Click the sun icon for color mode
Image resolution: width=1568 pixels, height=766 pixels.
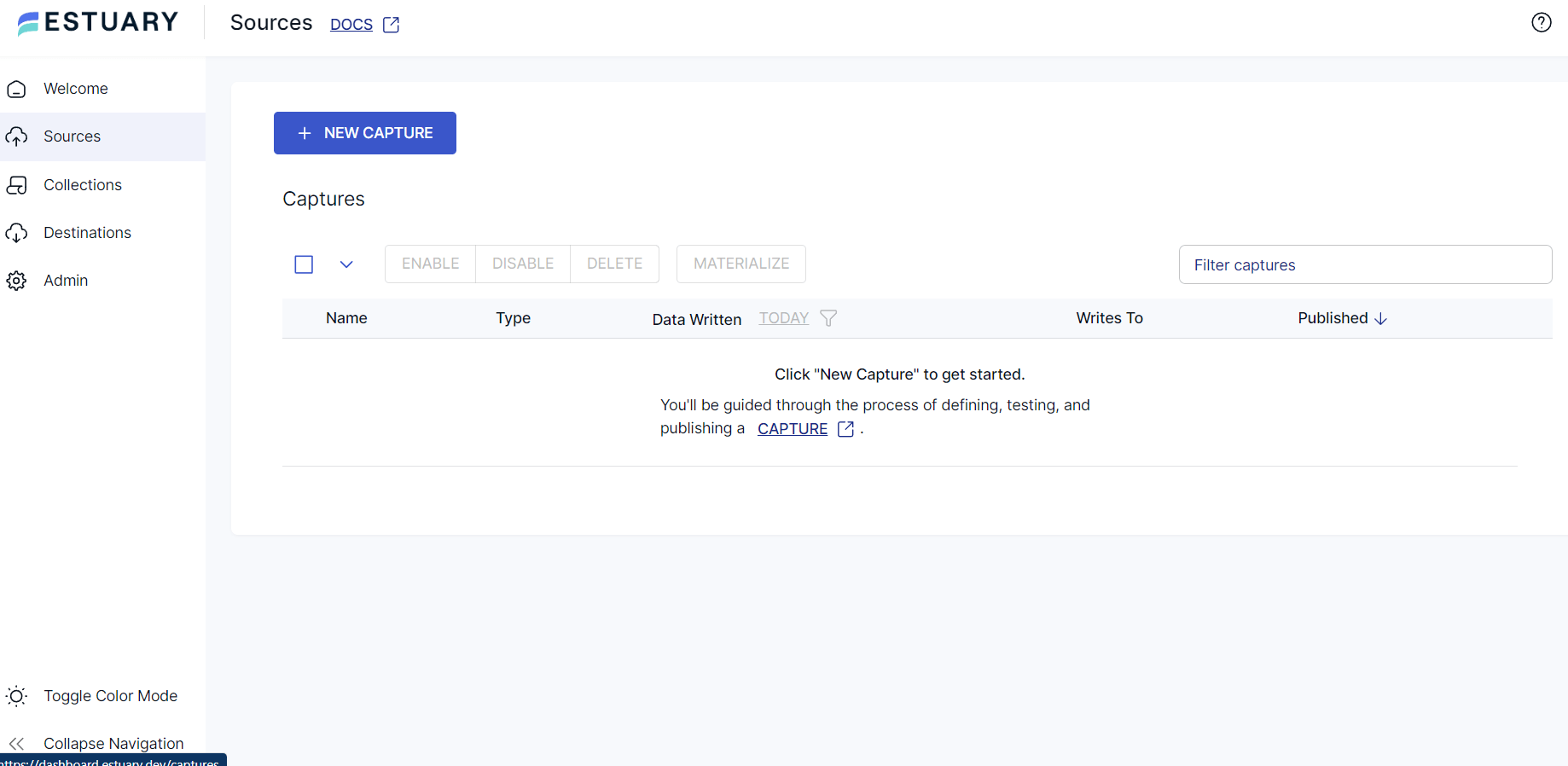point(16,696)
